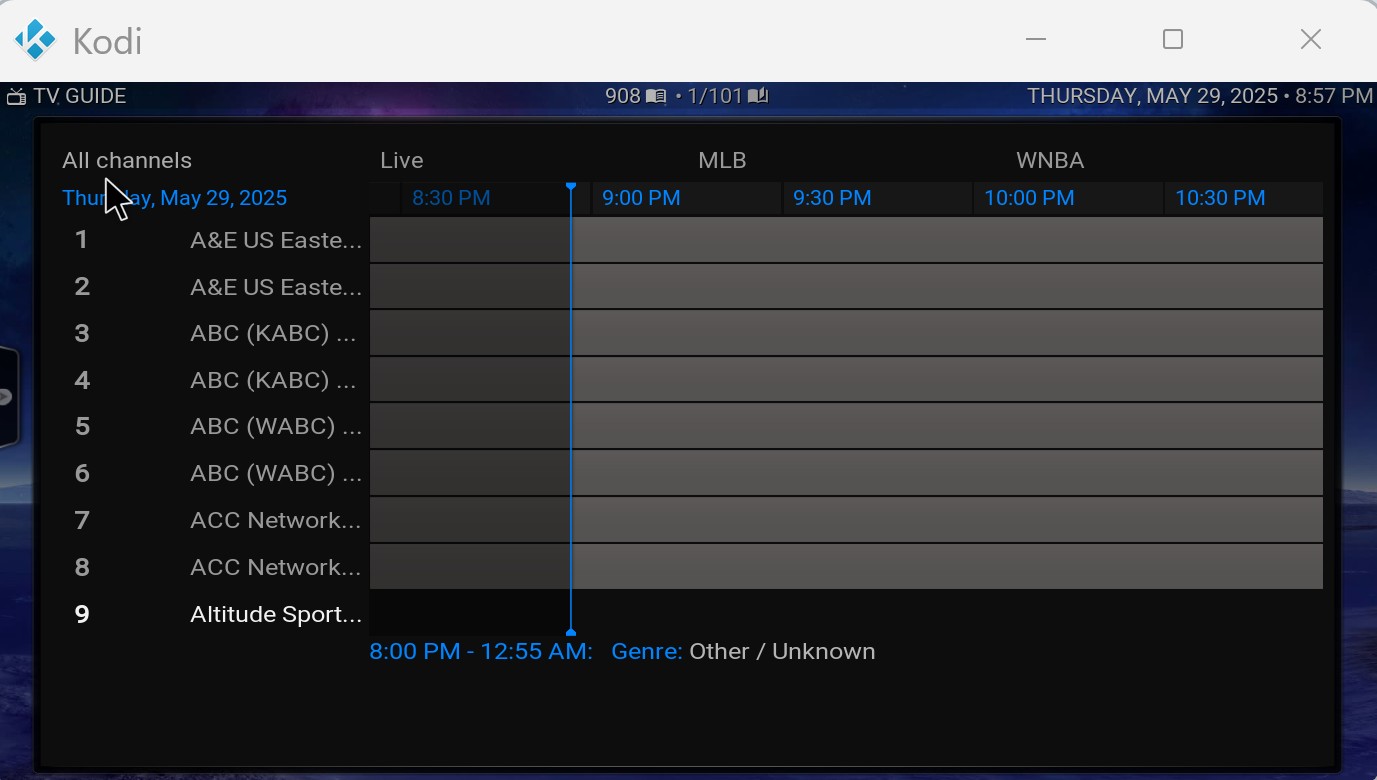Select channel 1 A&E US Eastern

tap(216, 240)
